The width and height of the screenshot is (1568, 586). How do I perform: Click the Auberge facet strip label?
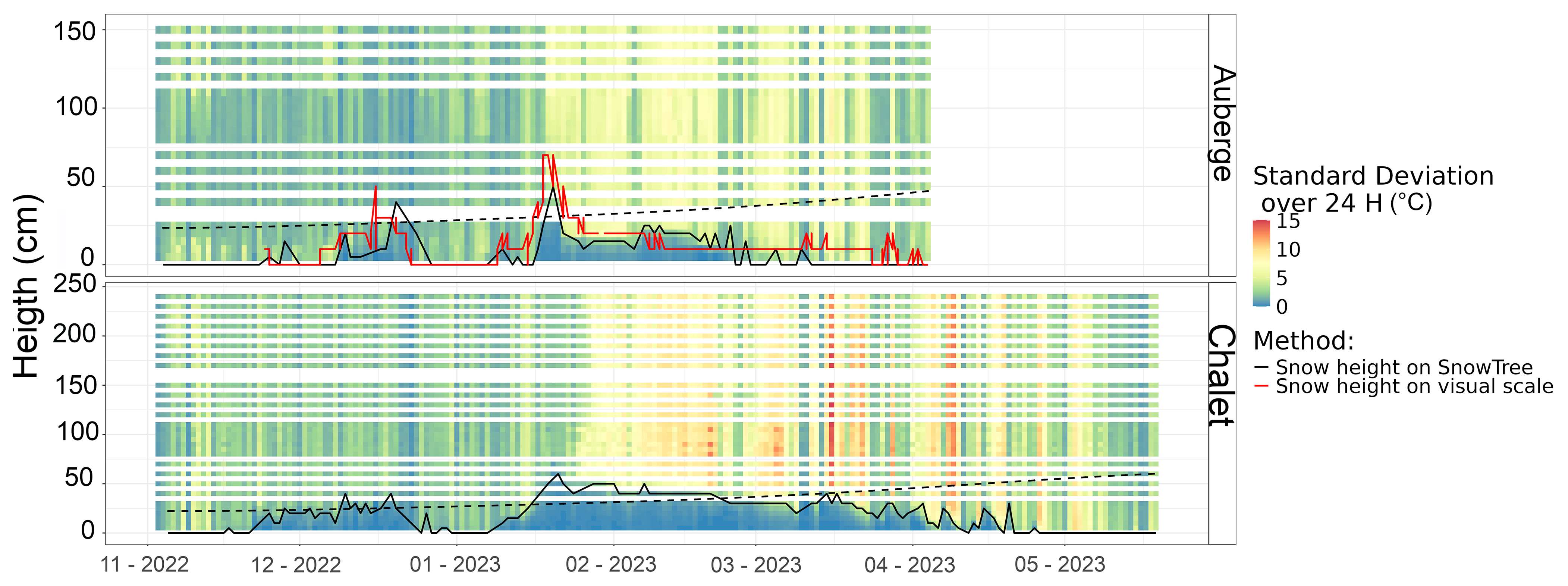click(x=1222, y=124)
